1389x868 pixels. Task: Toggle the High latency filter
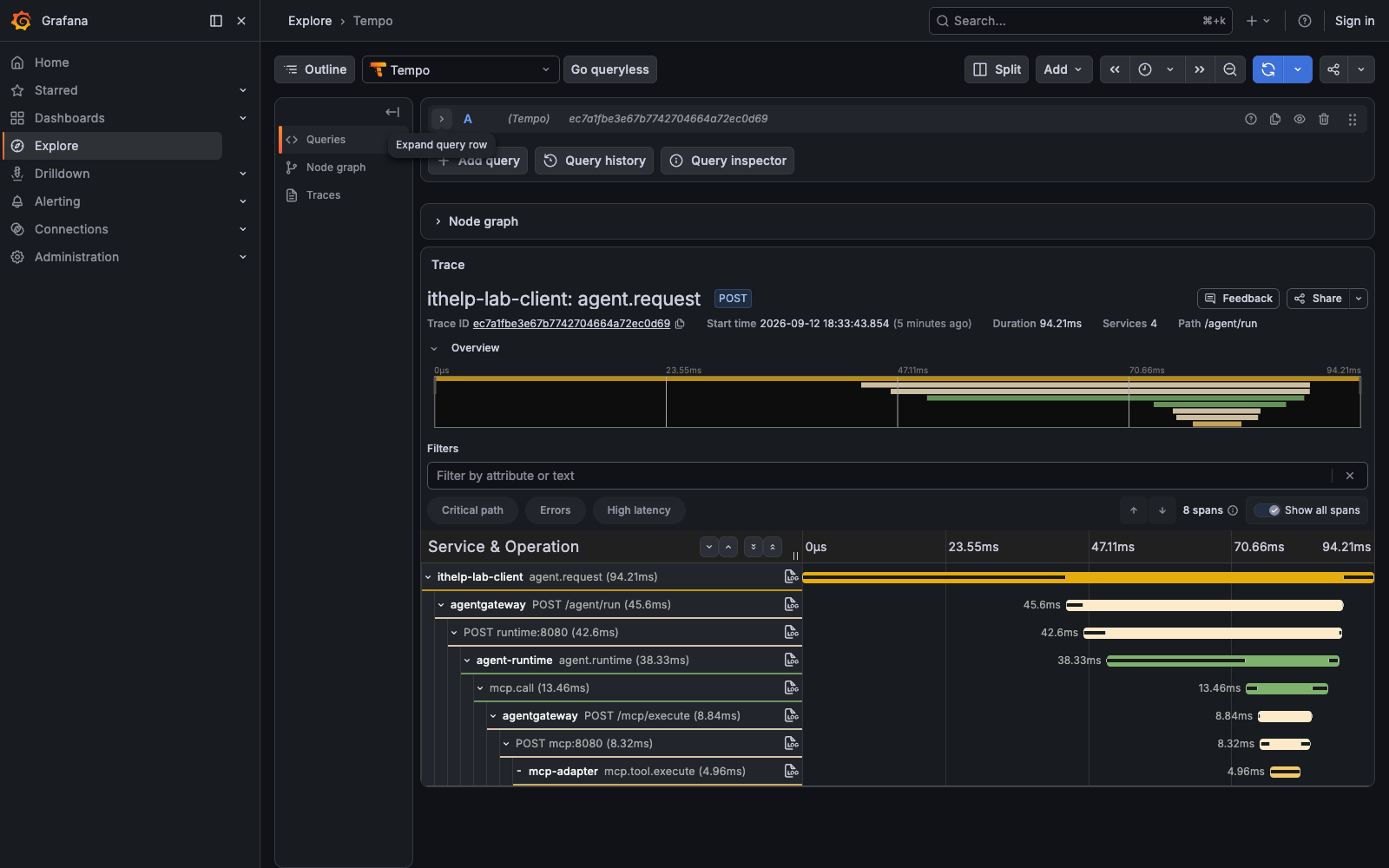coord(639,510)
